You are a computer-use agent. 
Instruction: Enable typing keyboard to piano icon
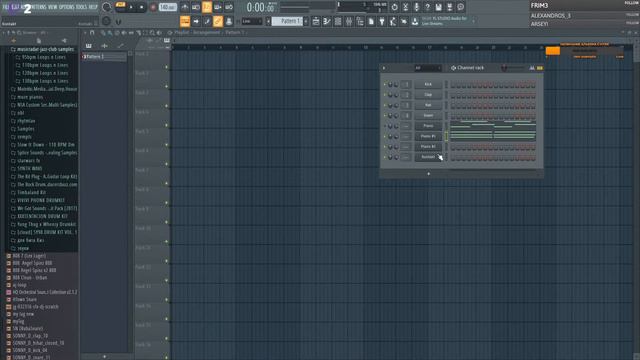coord(184,21)
